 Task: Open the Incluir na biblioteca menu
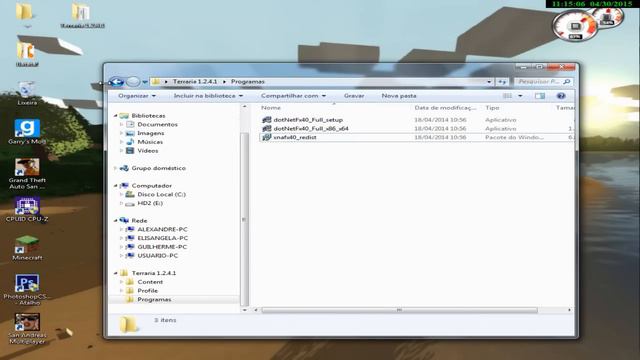tap(208, 96)
